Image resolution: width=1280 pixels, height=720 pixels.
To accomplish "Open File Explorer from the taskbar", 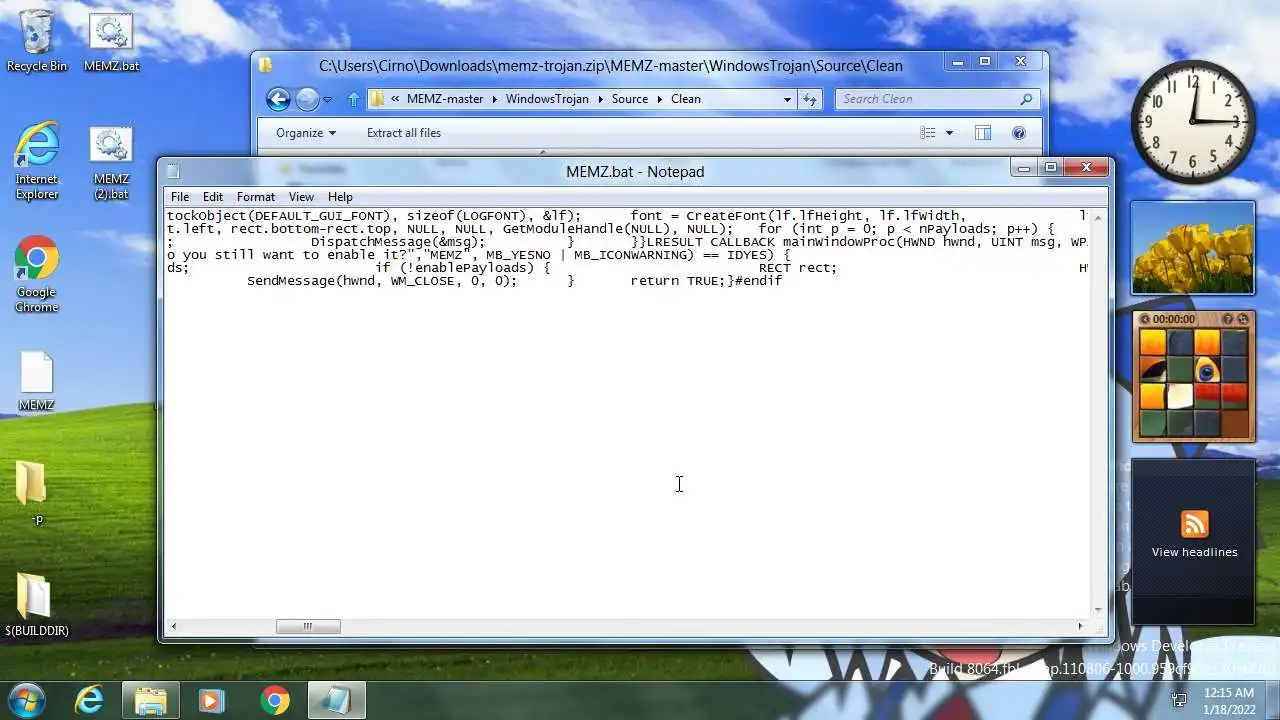I will [151, 701].
